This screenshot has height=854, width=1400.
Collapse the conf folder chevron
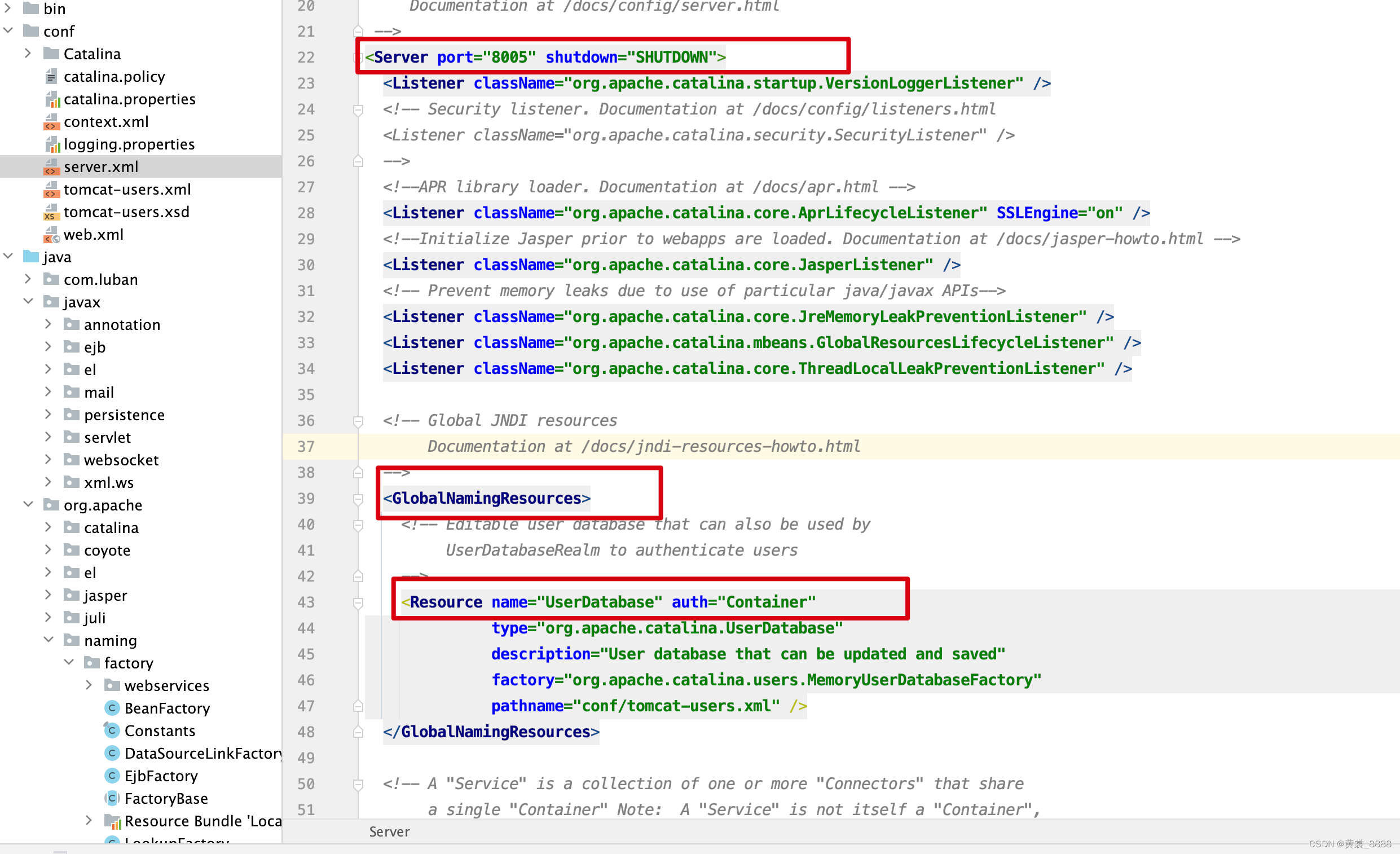8,30
